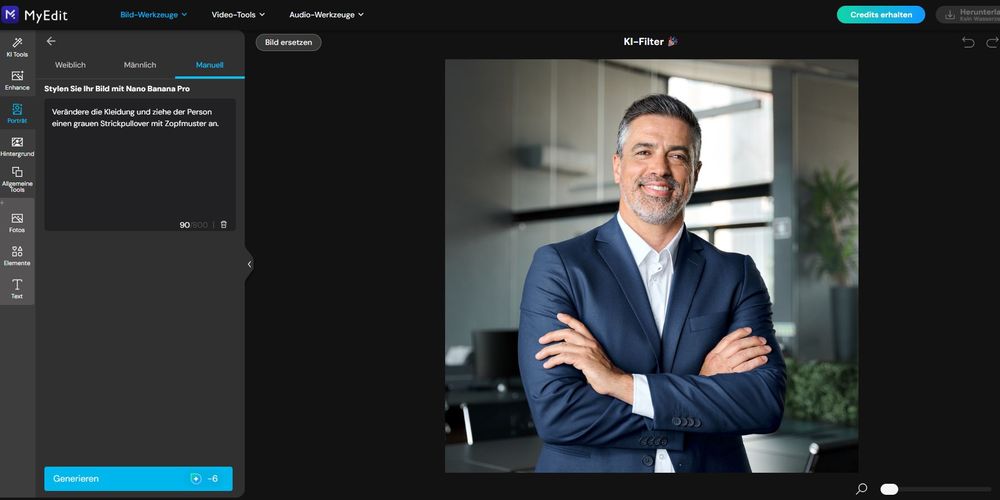Screen dimensions: 1000x500
Task: Click the zoom slider handle
Action: (889, 489)
